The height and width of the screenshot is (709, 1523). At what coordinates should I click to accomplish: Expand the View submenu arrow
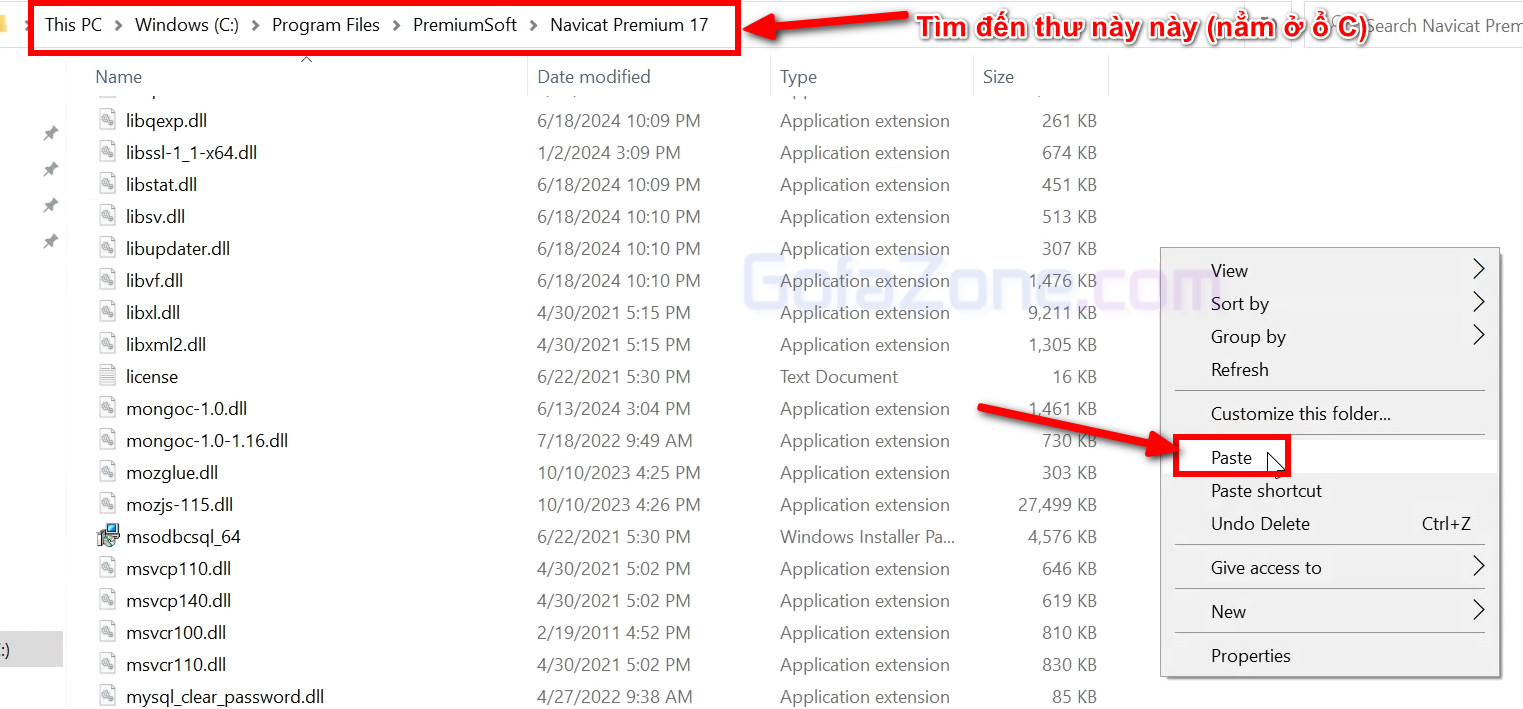tap(1478, 270)
